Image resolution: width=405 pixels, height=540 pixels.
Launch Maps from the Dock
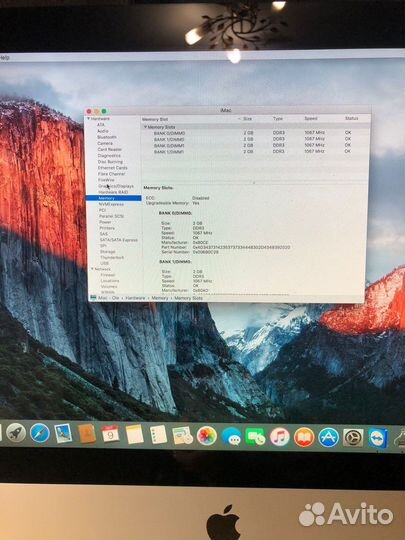coord(183,435)
